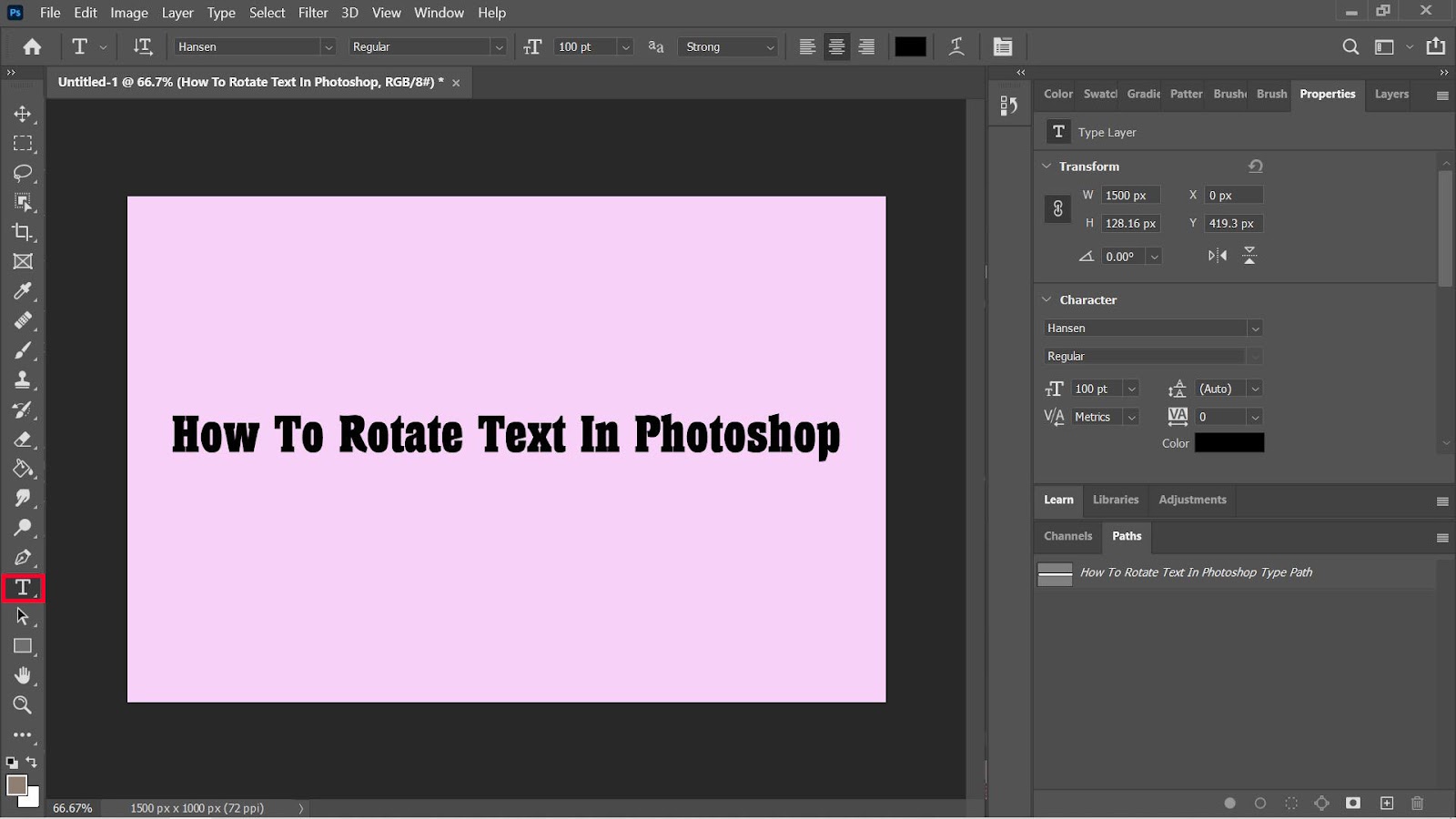Select the Zoom tool in toolbar
The width and height of the screenshot is (1456, 819).
[23, 705]
